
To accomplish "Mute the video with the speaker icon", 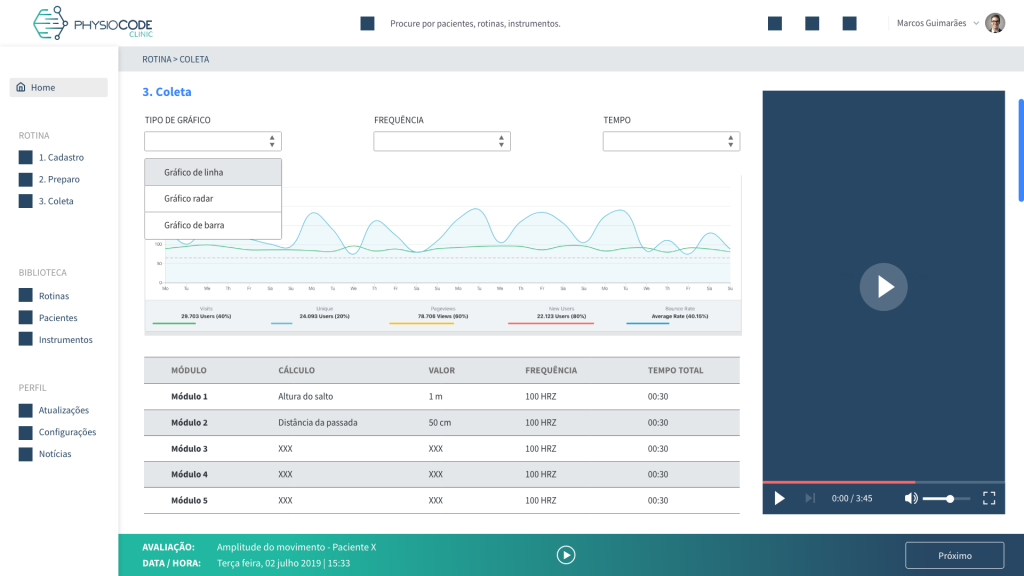I will pyautogui.click(x=911, y=498).
